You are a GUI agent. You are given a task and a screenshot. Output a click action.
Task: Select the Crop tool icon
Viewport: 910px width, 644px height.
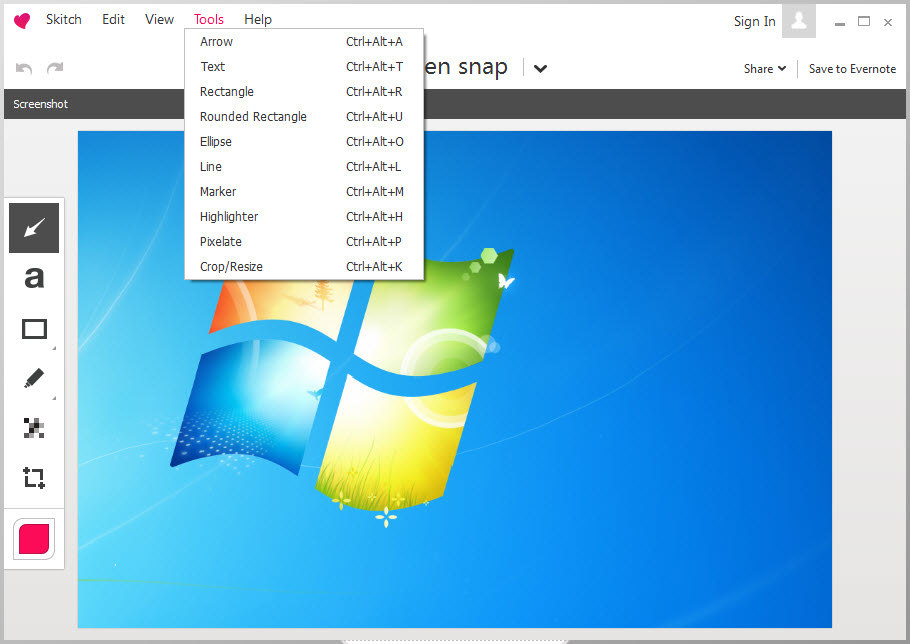click(x=34, y=477)
